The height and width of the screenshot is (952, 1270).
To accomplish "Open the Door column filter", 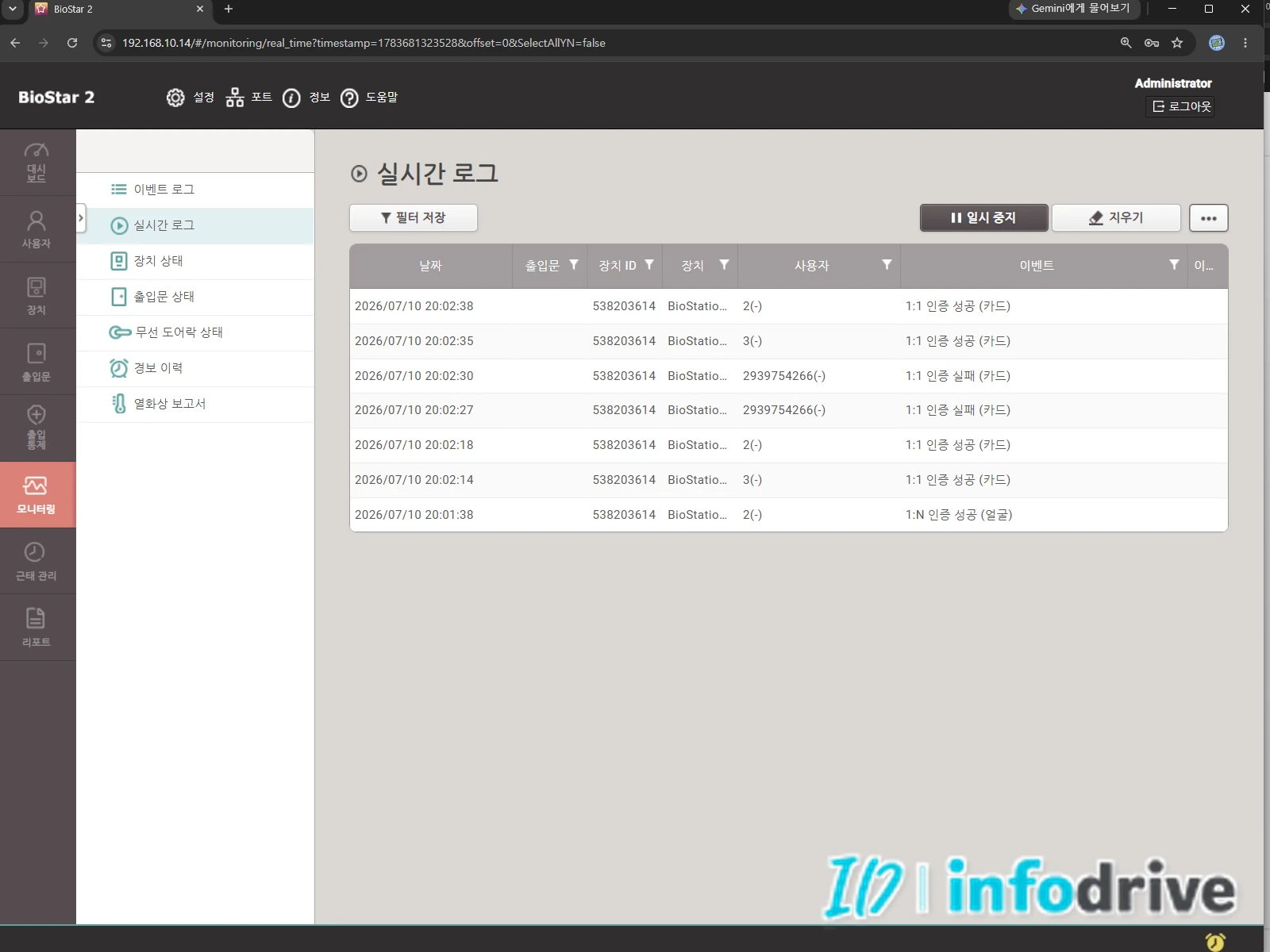I will pyautogui.click(x=574, y=265).
